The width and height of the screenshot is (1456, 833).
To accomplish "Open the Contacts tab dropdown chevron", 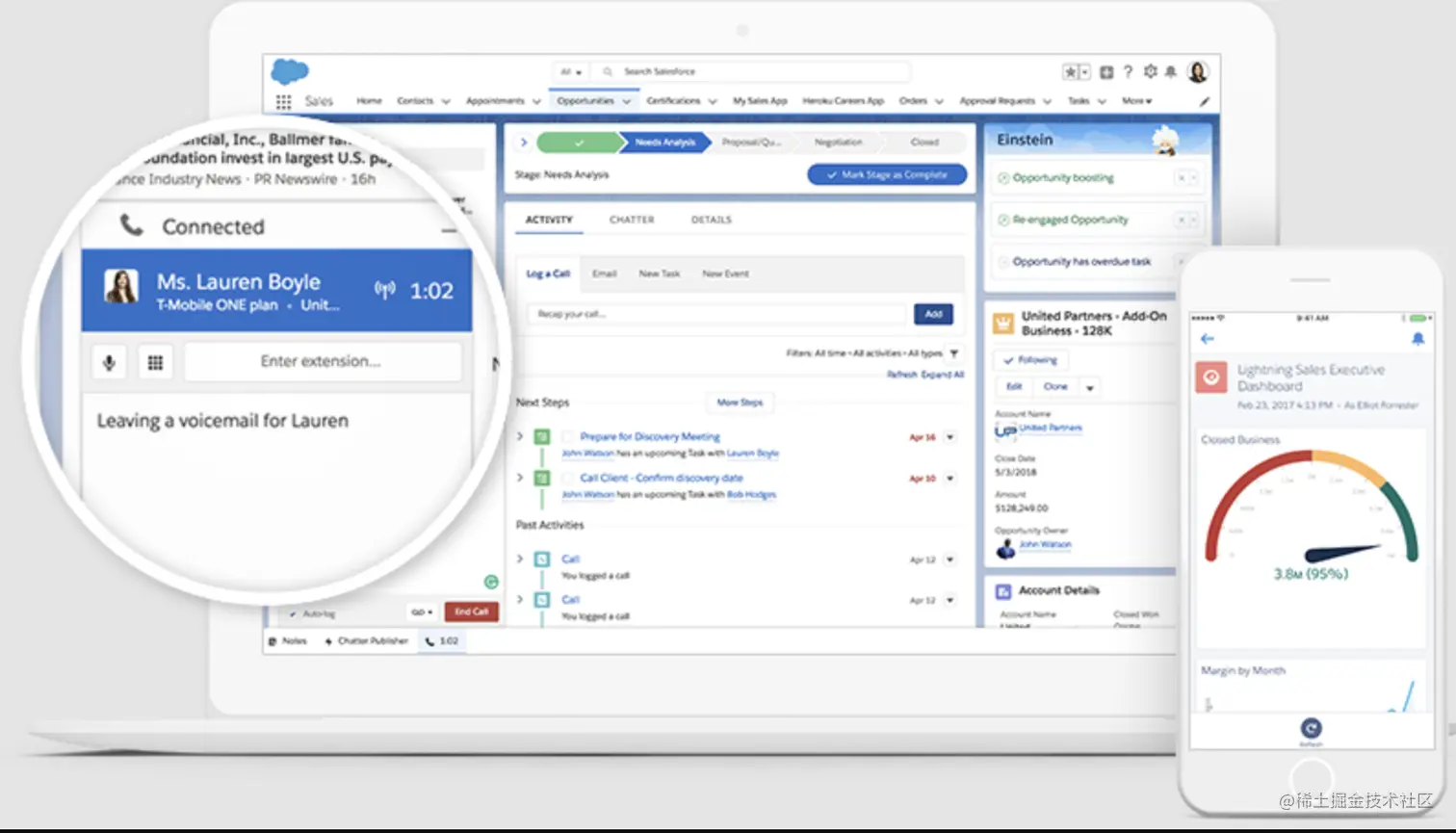I will click(x=445, y=101).
